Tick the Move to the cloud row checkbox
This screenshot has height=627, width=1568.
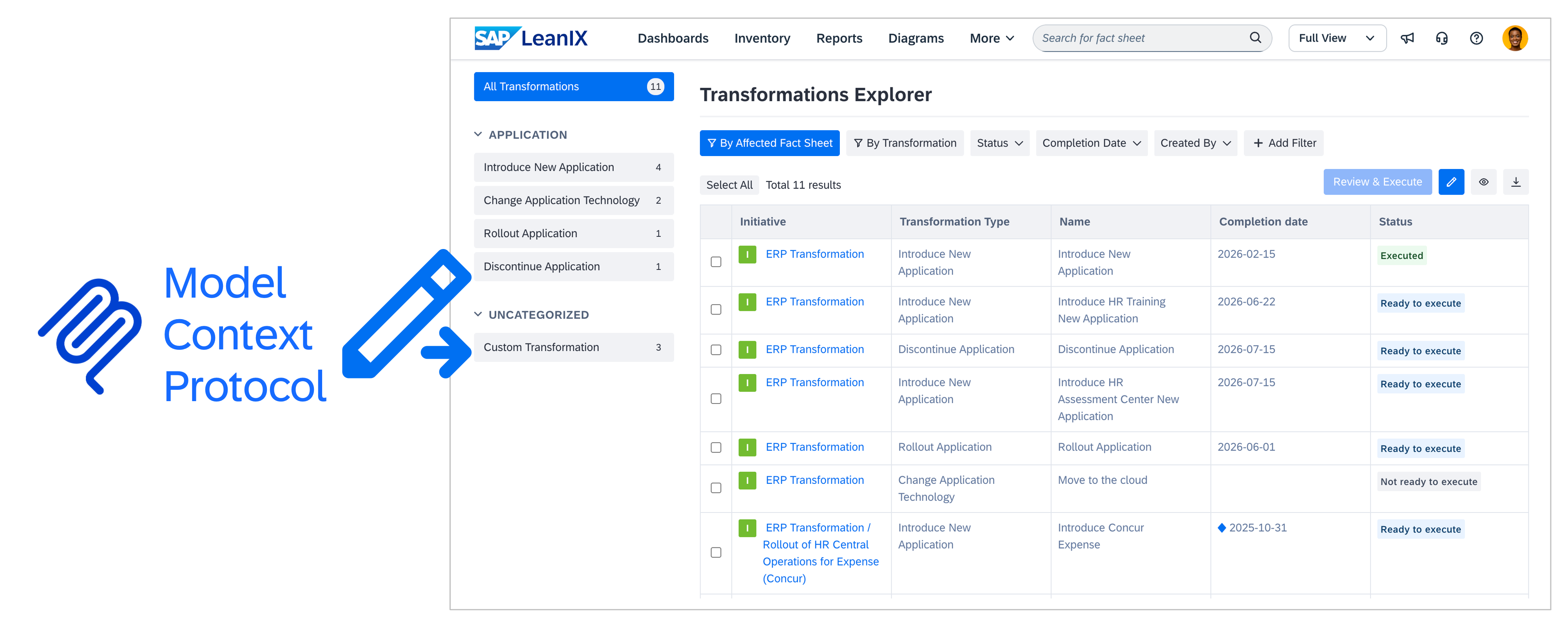[716, 488]
